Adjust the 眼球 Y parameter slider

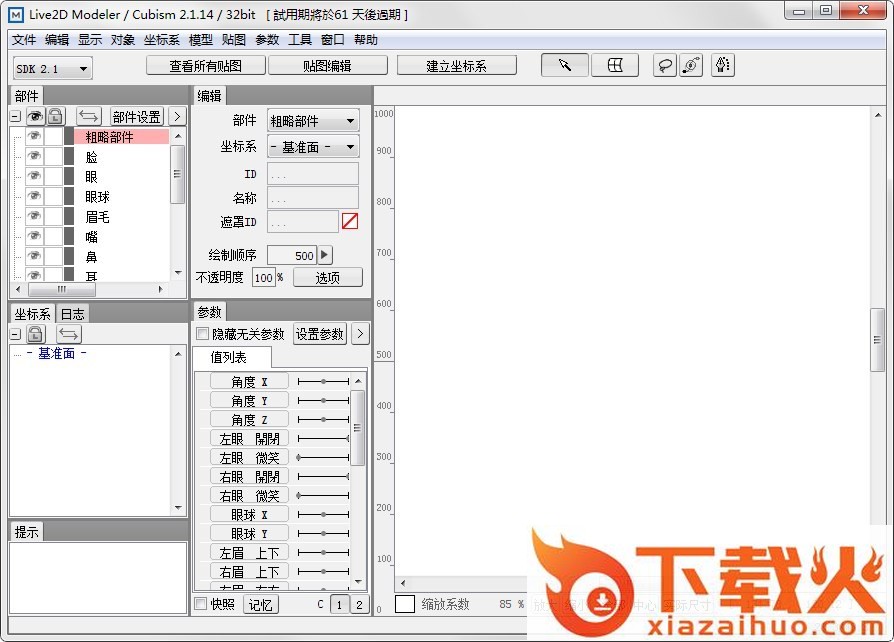(323, 534)
